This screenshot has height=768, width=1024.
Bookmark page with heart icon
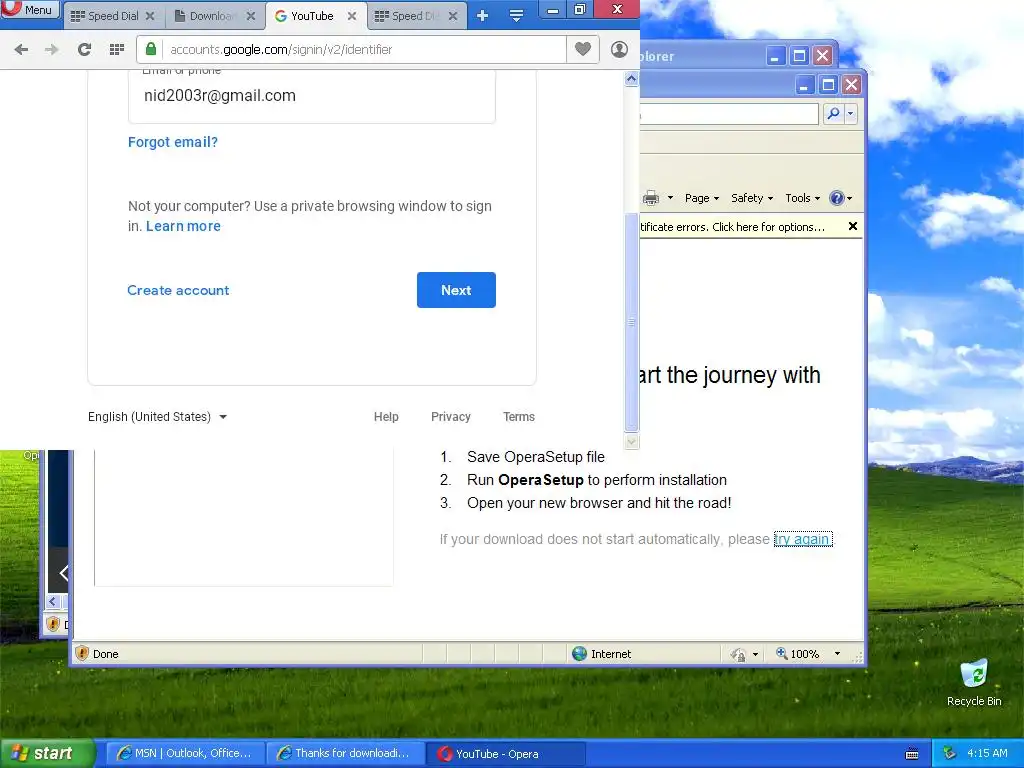tap(583, 49)
